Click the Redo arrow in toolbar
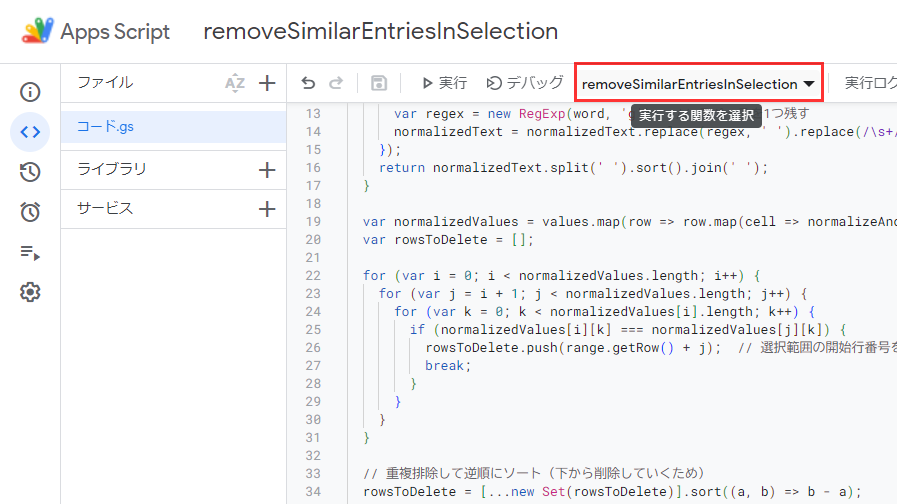Screen dimensions: 897x504 pos(336,84)
